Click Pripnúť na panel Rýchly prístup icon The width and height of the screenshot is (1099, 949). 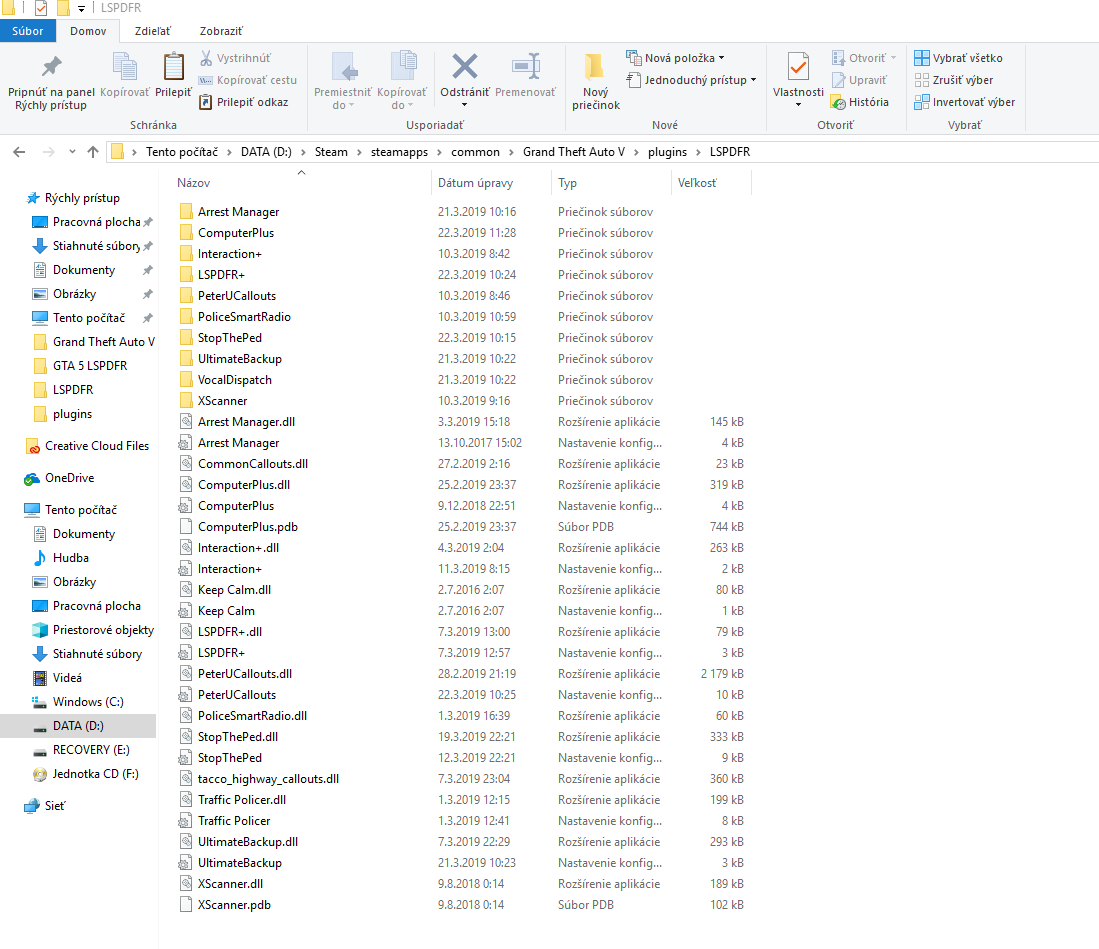click(51, 67)
